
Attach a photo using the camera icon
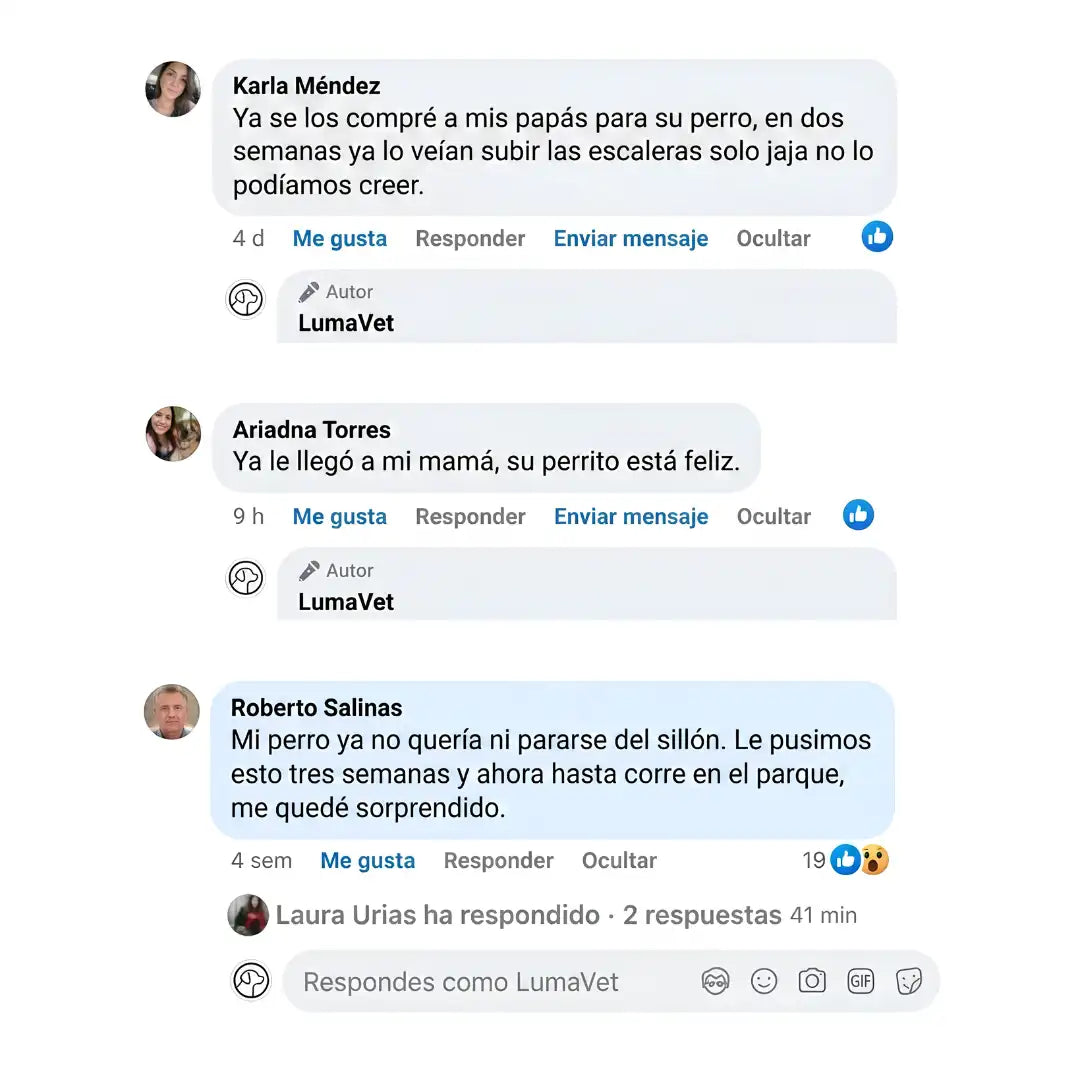coord(812,981)
